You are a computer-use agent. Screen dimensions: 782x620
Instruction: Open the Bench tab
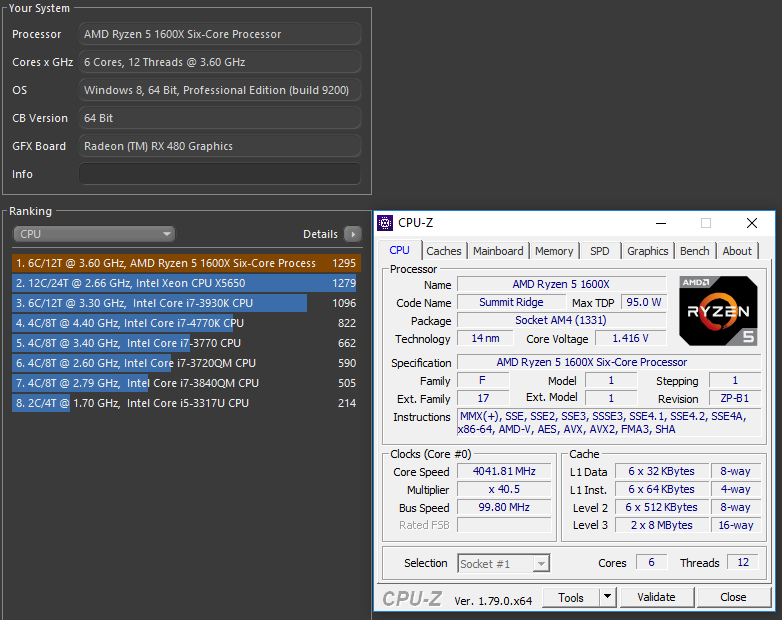coord(694,251)
